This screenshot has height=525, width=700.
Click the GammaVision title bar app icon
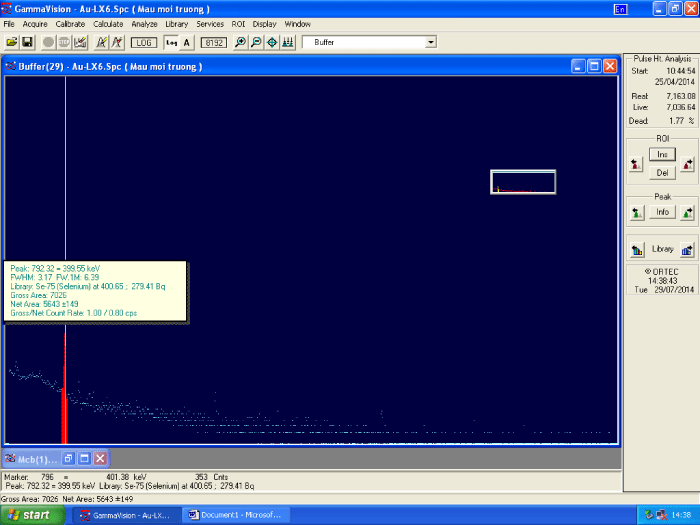(x=7, y=9)
